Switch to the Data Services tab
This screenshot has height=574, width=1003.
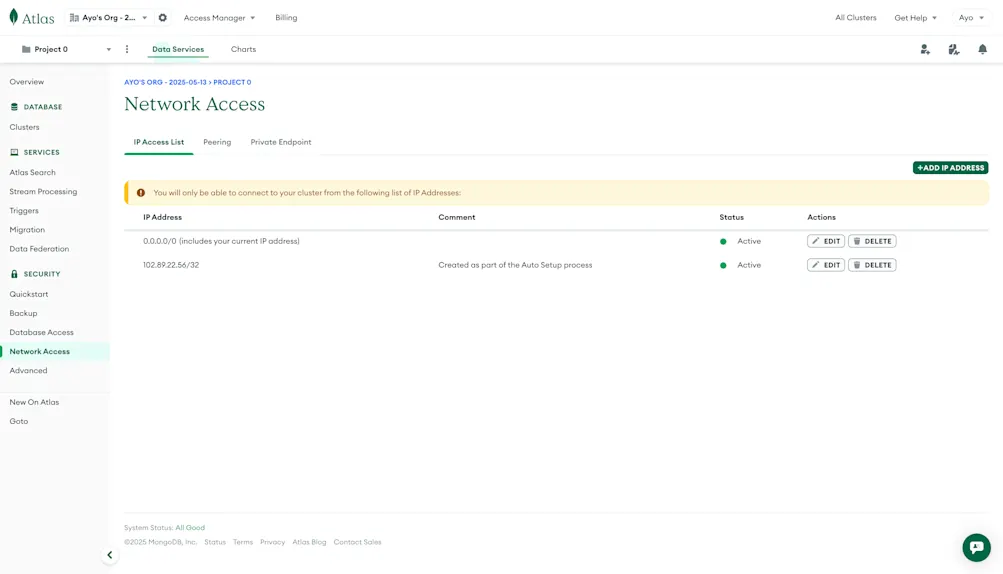tap(178, 49)
